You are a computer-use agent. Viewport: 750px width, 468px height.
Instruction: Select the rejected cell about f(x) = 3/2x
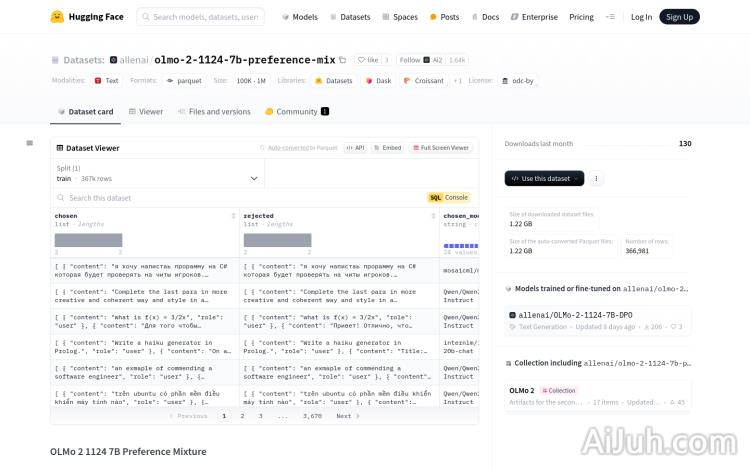(339, 322)
